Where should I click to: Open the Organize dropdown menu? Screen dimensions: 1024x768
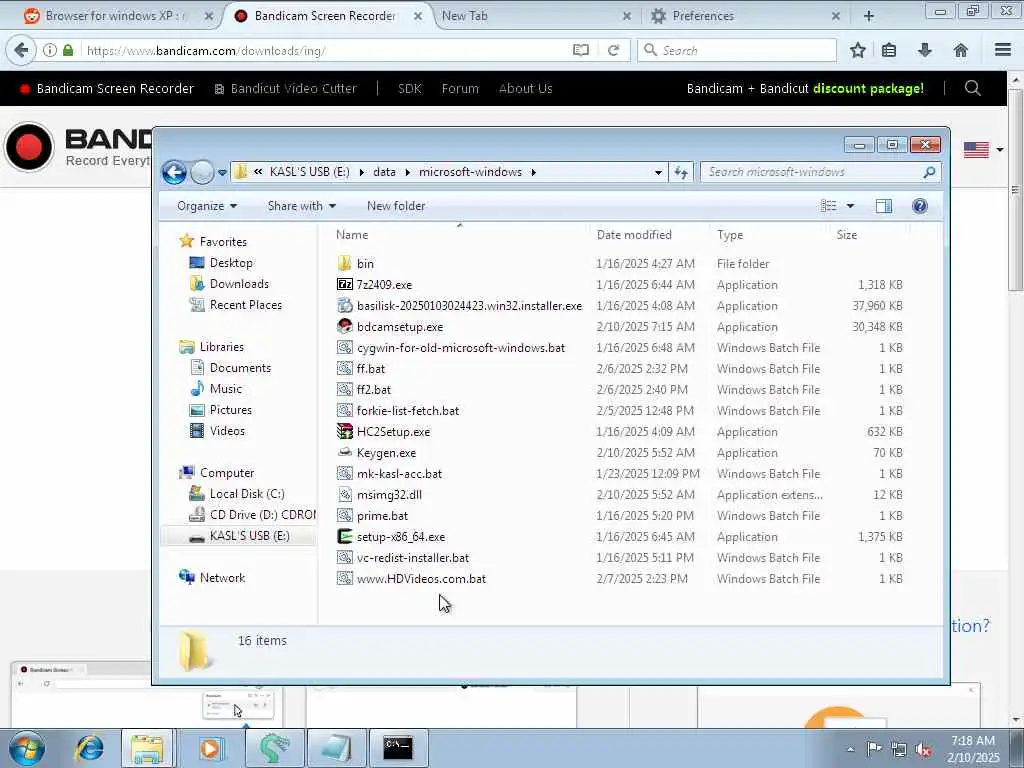207,206
